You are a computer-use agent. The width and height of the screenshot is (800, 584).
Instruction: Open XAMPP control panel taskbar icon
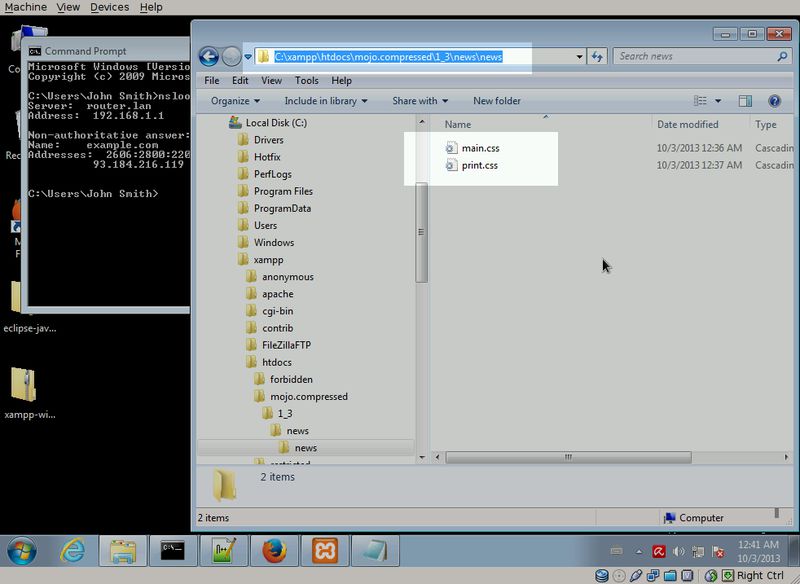pyautogui.click(x=326, y=551)
